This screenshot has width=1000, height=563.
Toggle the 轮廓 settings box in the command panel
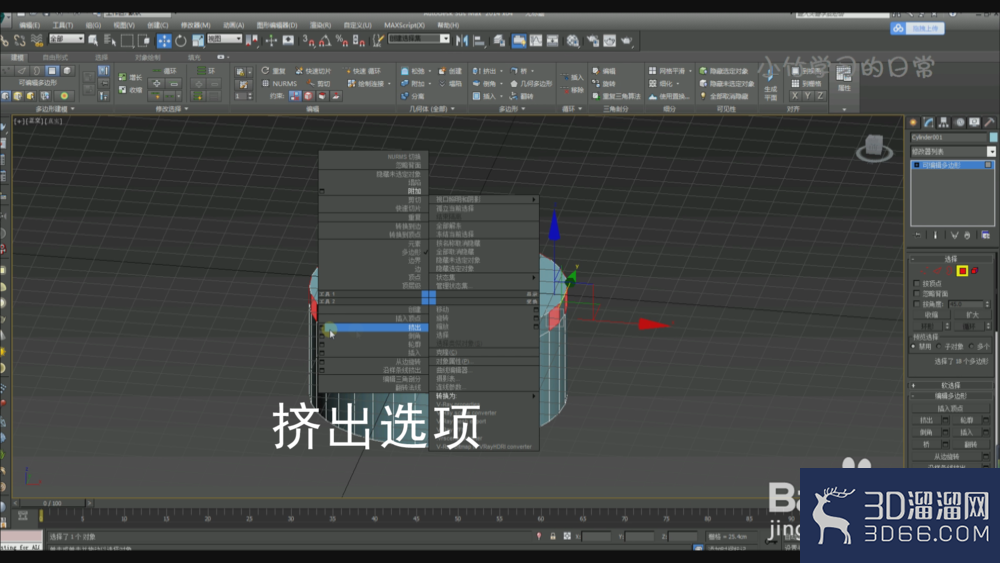pos(986,420)
